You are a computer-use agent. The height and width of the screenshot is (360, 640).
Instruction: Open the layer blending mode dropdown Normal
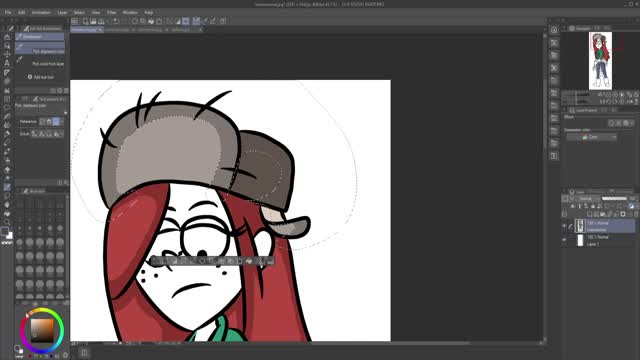[586, 199]
